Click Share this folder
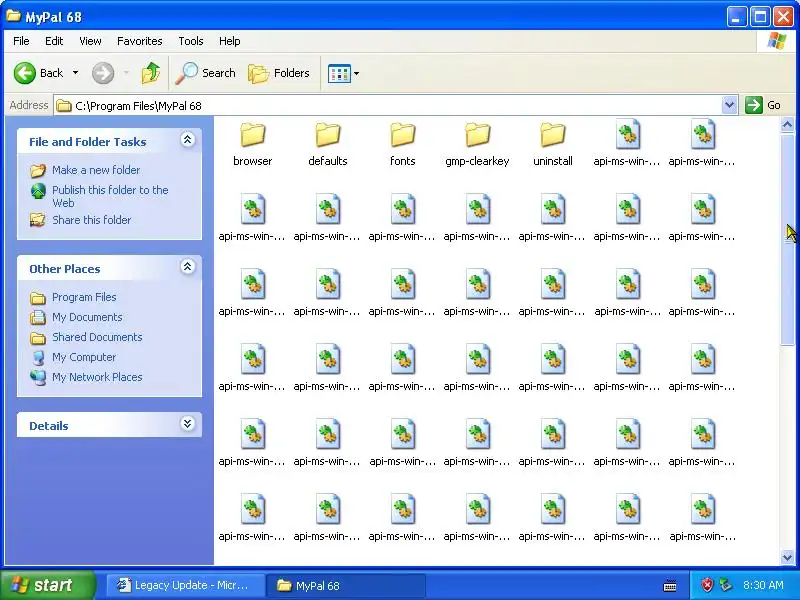The height and width of the screenshot is (600, 800). click(x=81, y=220)
